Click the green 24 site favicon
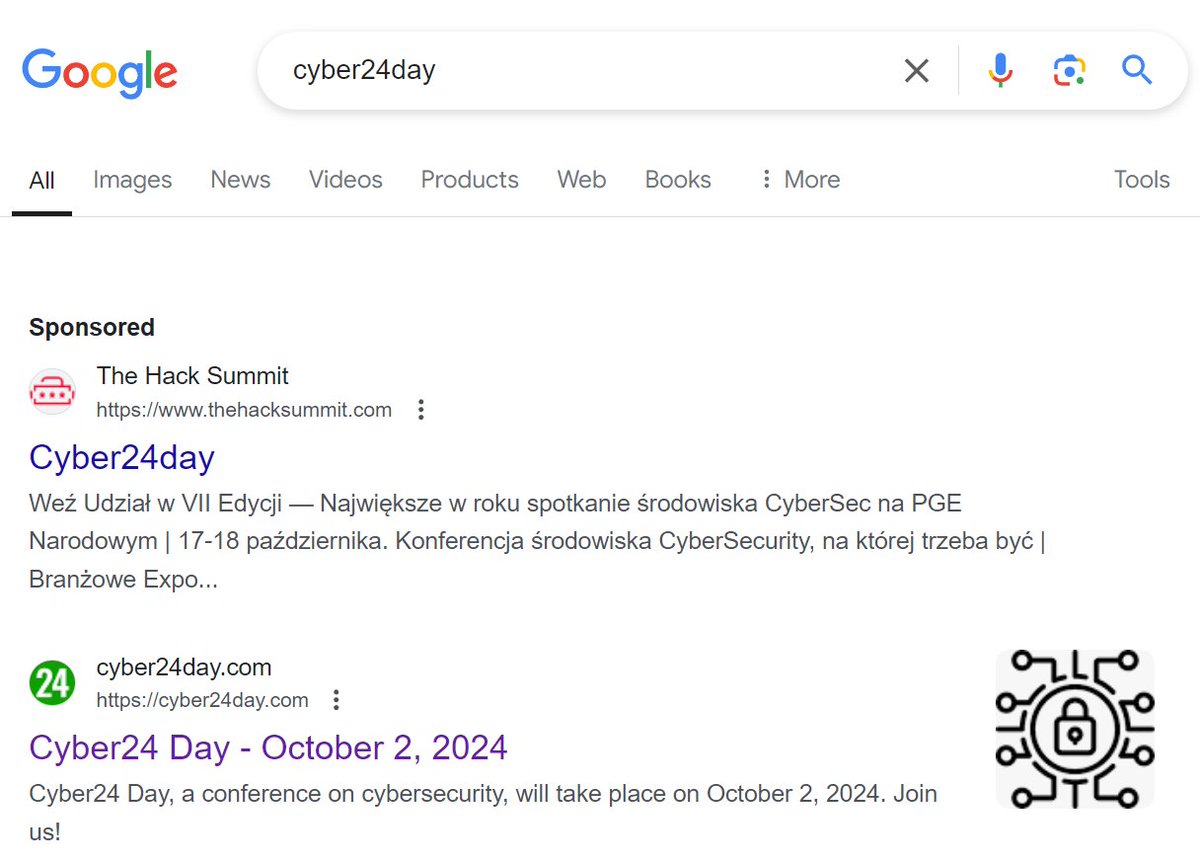 (x=52, y=682)
